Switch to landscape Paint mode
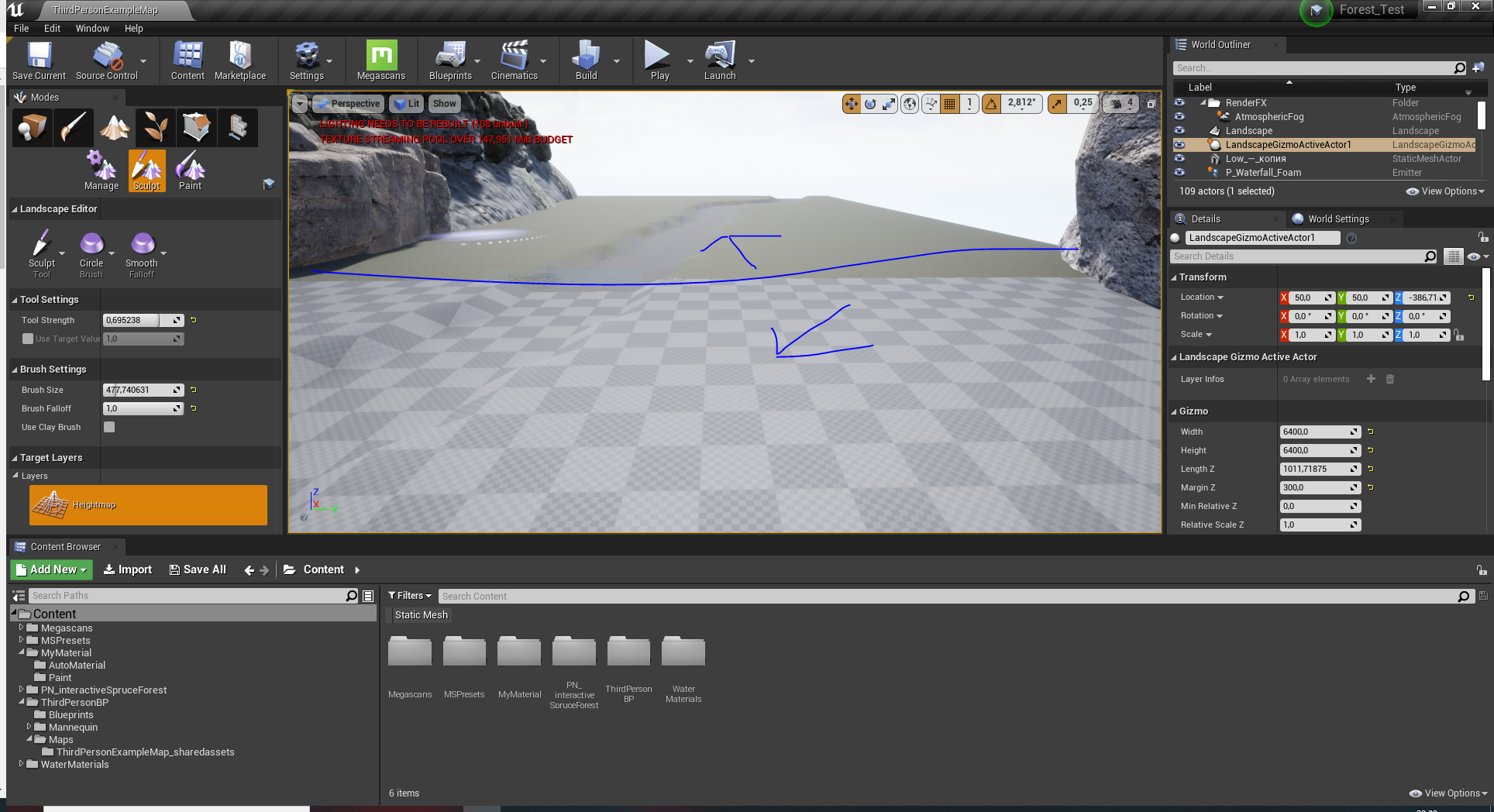Screen dimensions: 1494x812 tap(190, 170)
